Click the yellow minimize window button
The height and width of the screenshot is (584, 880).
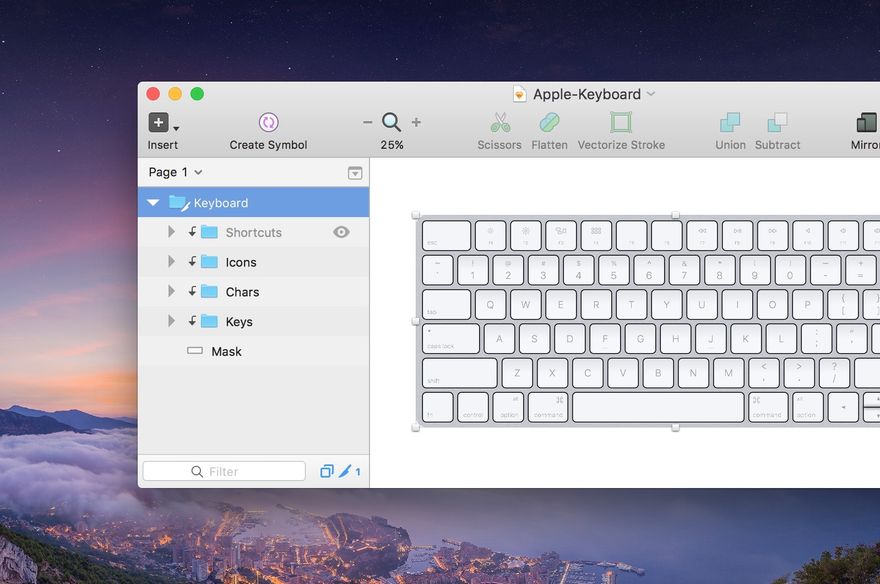tap(175, 94)
